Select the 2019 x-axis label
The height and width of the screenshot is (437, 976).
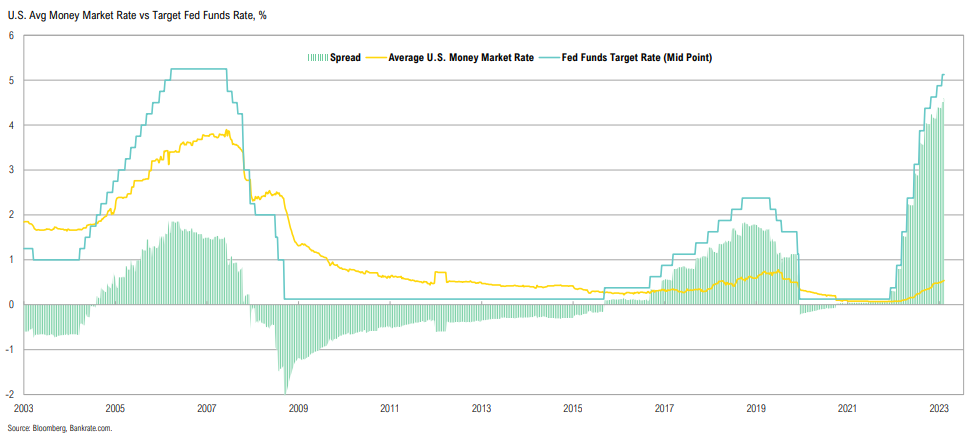756,408
